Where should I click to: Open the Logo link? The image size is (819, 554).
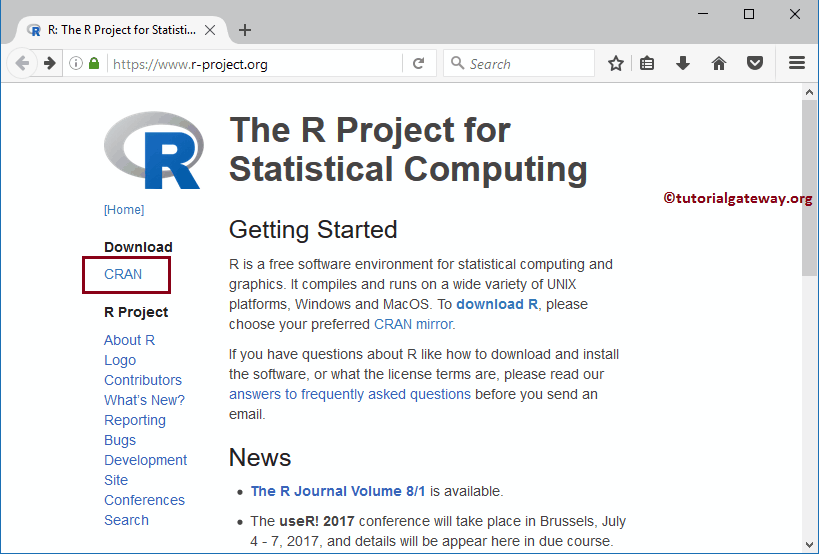click(120, 360)
